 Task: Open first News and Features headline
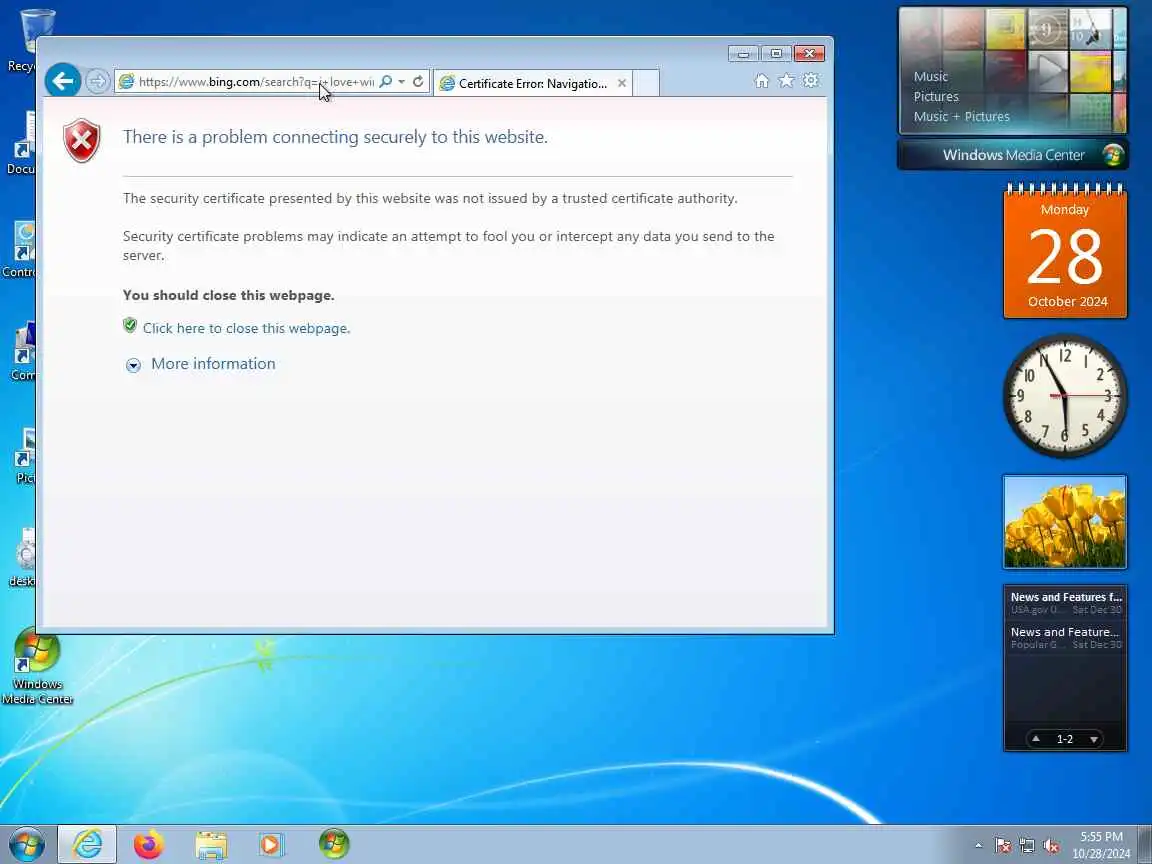tap(1065, 602)
